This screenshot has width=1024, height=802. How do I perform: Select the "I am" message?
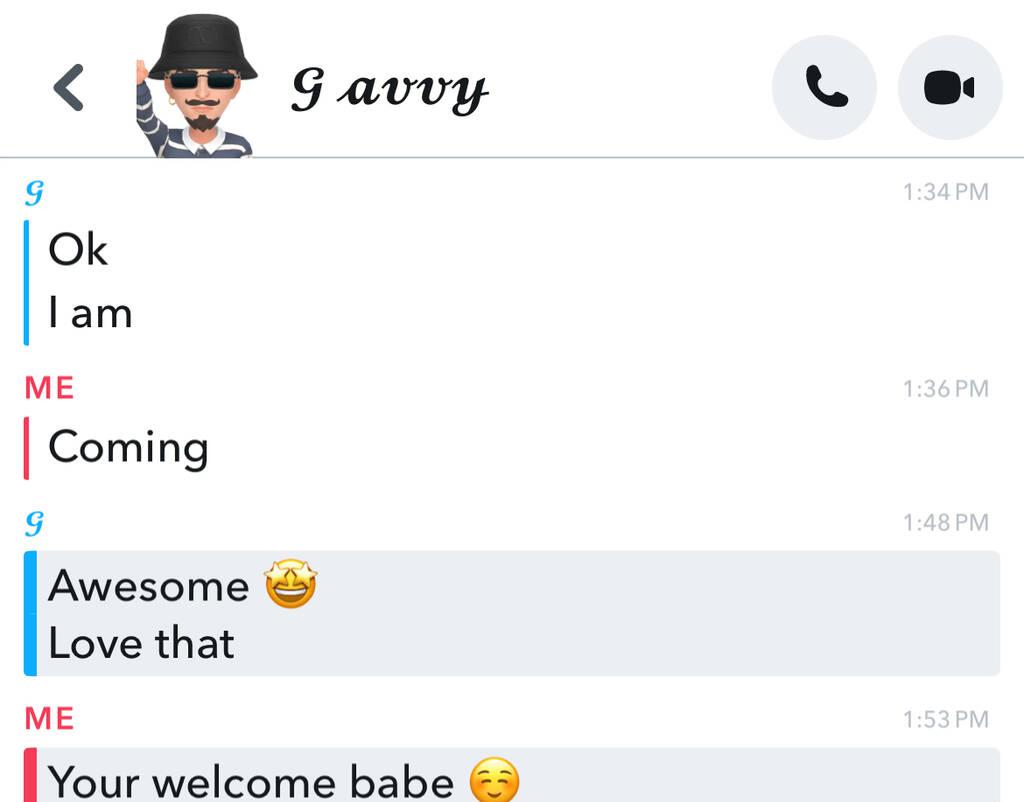[x=91, y=313]
